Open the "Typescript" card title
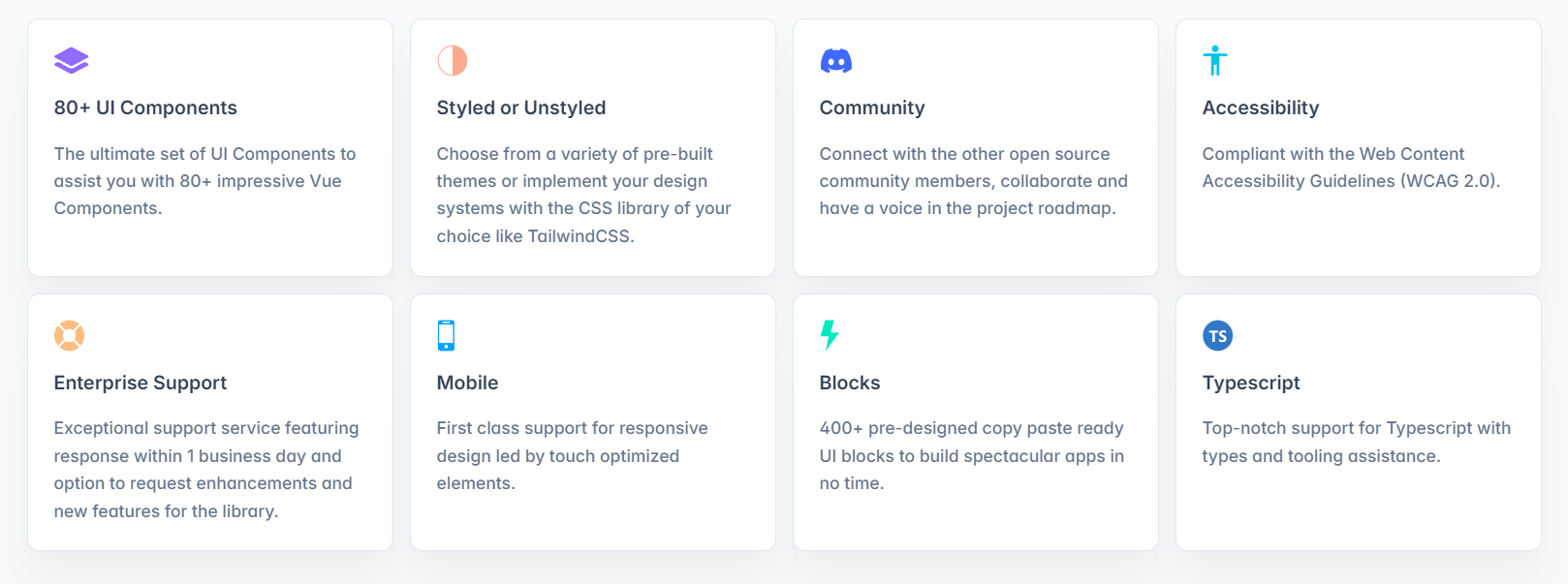This screenshot has width=1568, height=584. point(1251,383)
